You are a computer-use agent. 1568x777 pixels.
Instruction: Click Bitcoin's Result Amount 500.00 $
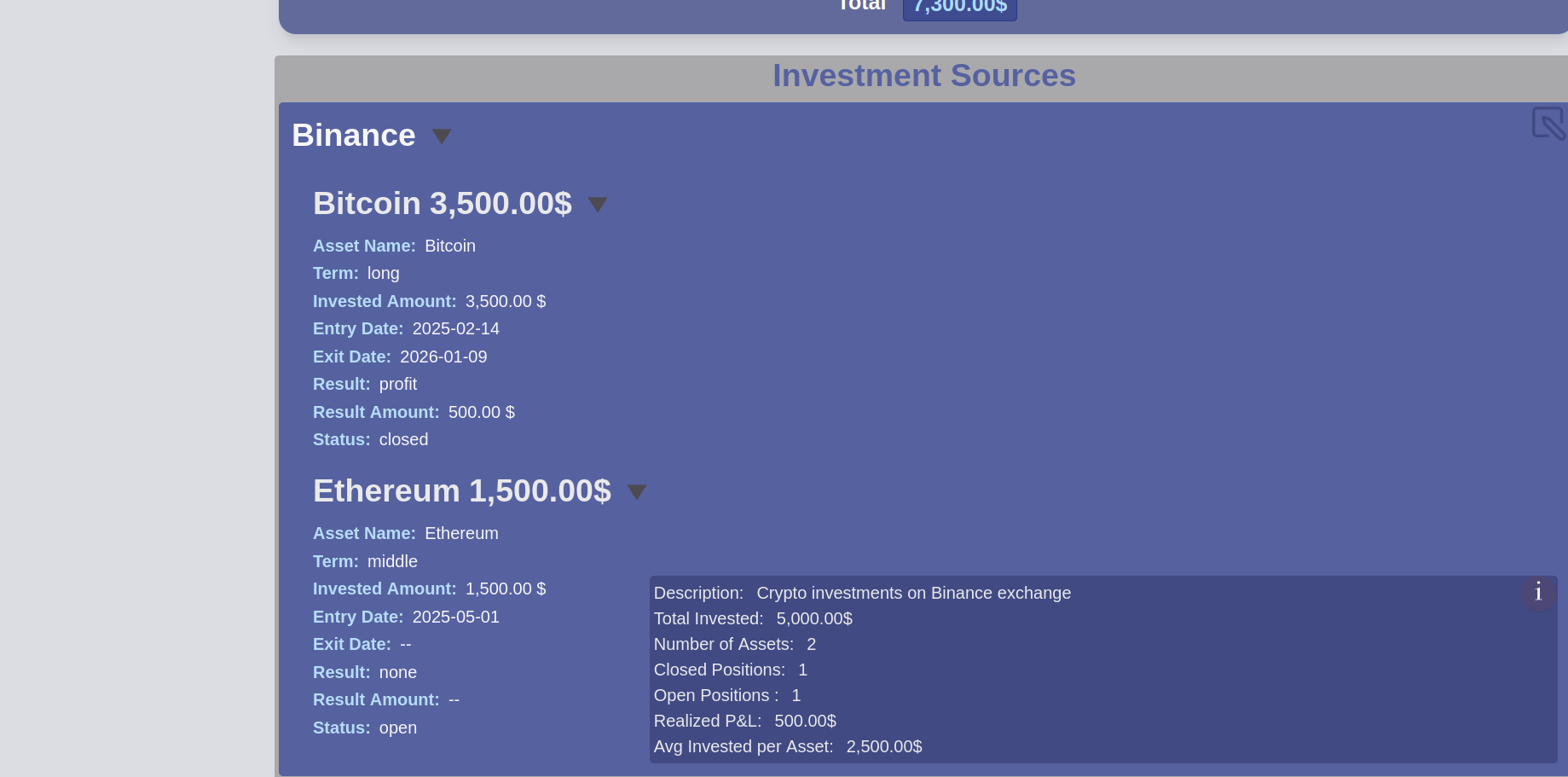481,413
